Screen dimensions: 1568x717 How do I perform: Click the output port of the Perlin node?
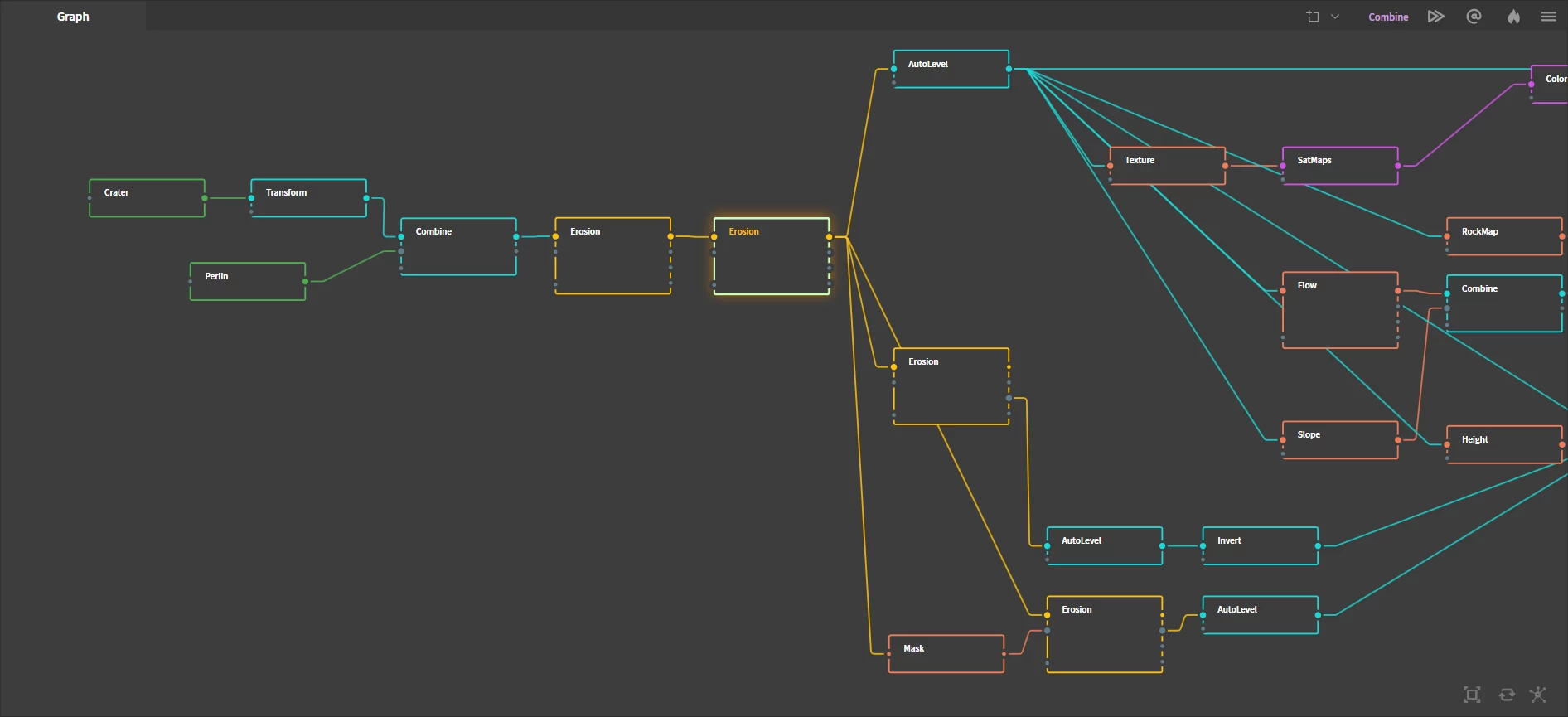[x=306, y=282]
